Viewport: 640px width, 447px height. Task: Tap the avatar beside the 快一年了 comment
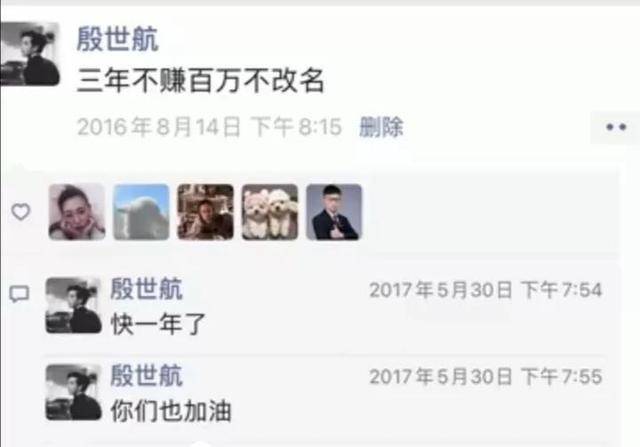[73, 305]
